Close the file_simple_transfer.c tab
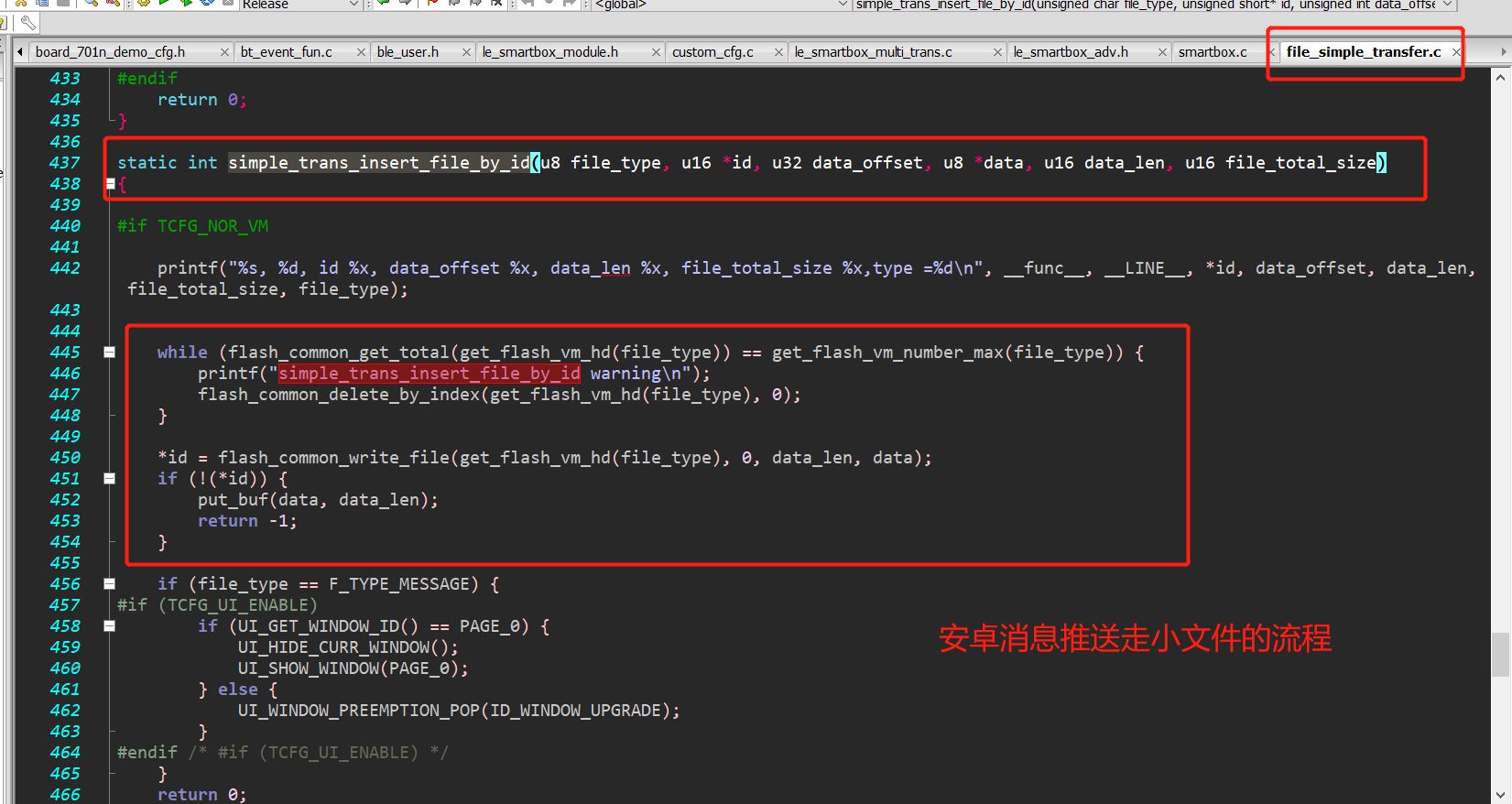The image size is (1512, 804). tap(1456, 52)
